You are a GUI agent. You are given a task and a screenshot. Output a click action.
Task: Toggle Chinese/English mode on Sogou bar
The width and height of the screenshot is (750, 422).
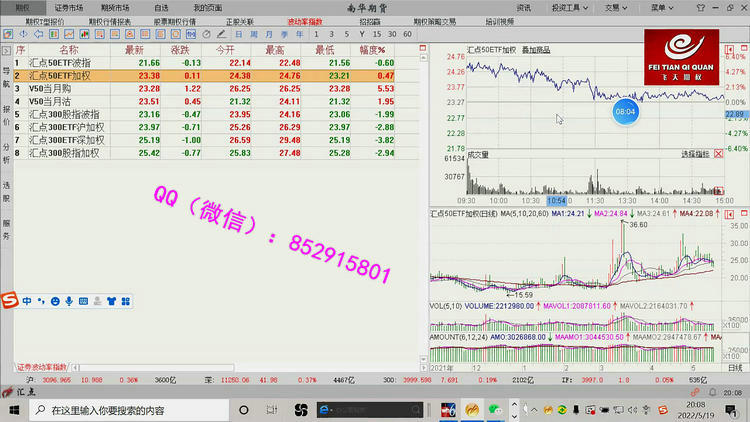(x=27, y=300)
